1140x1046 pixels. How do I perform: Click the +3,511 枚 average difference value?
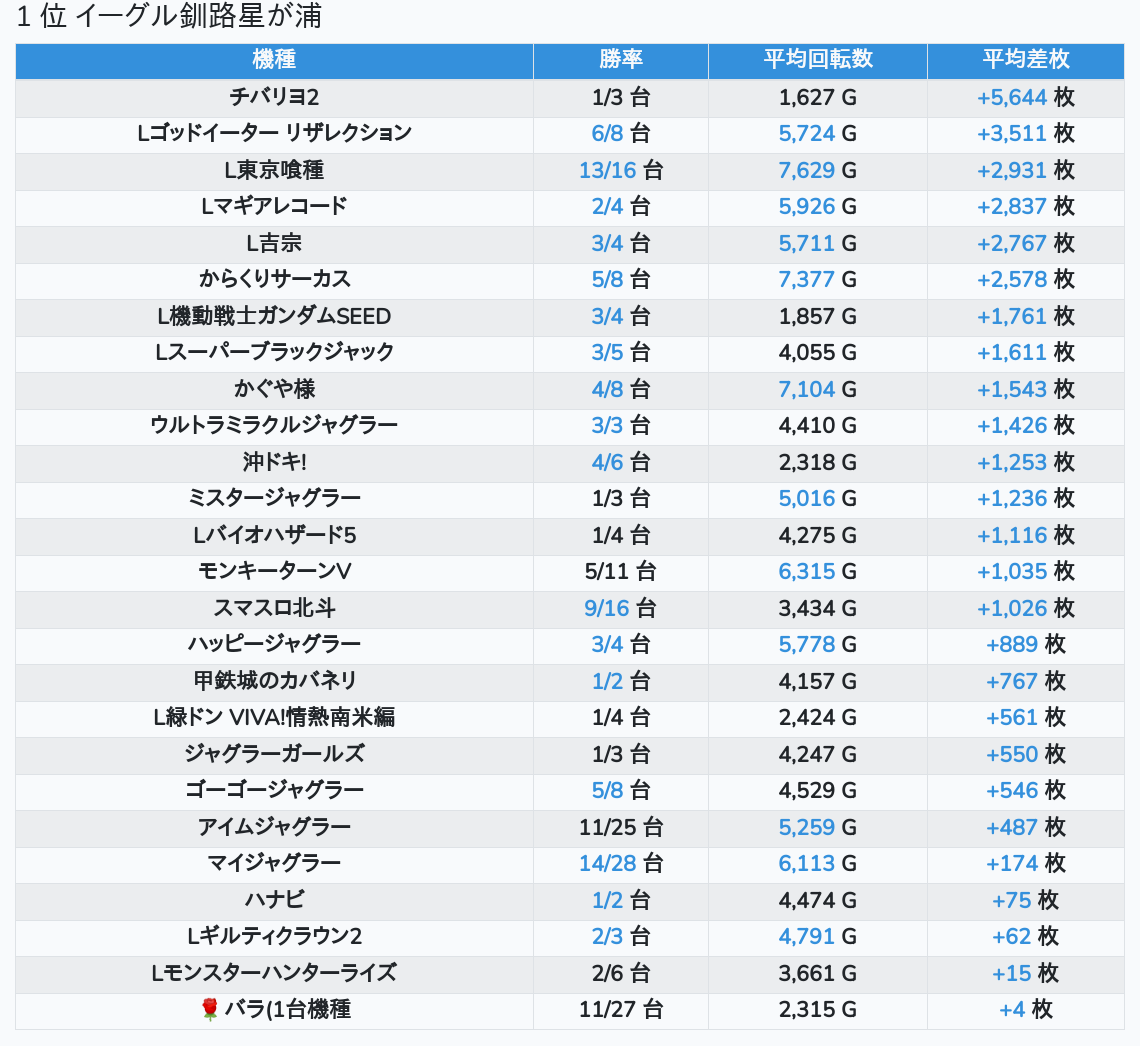click(x=1026, y=133)
